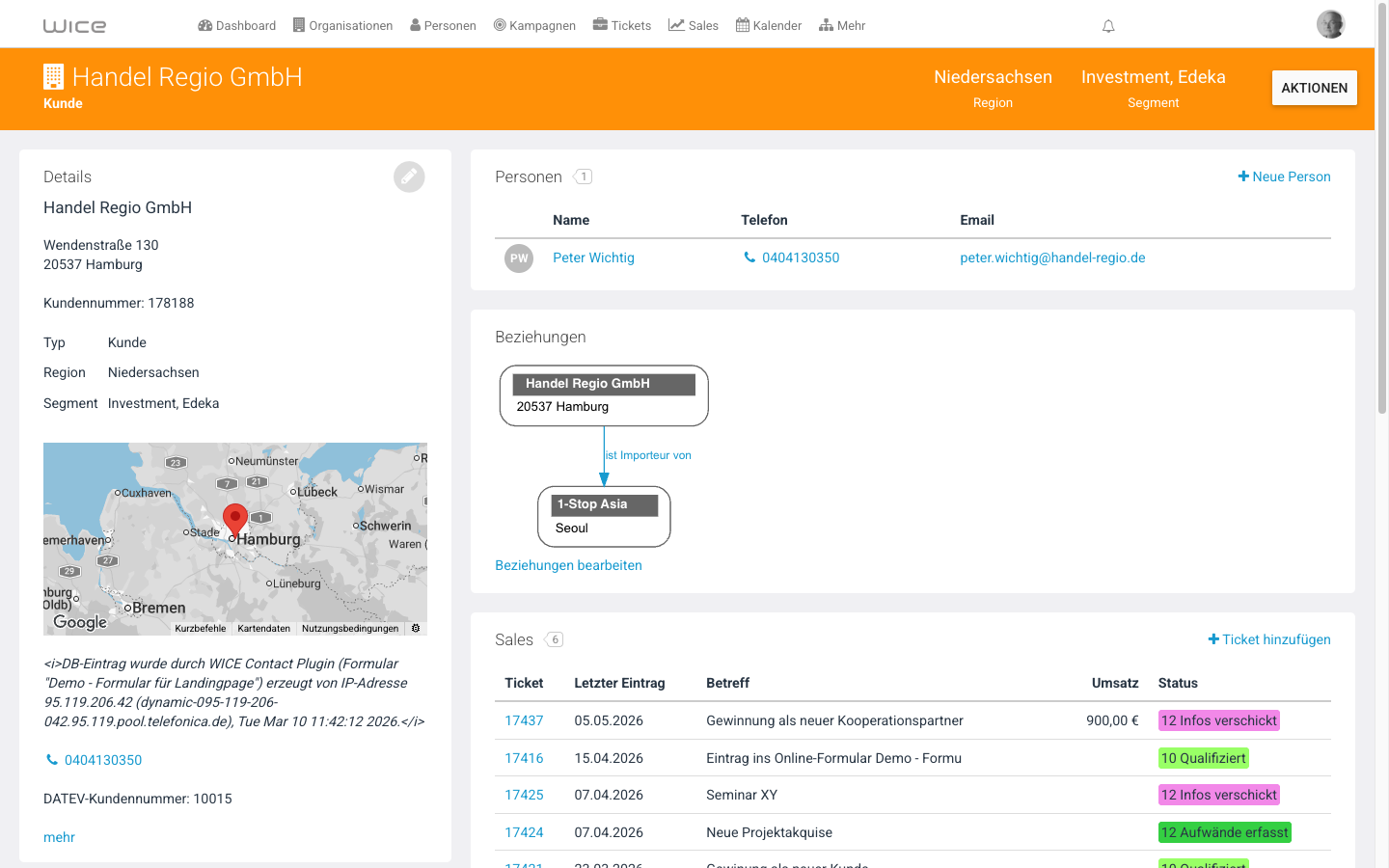Go to Organisationen in the navigation
This screenshot has height=868, width=1389.
pyautogui.click(x=343, y=26)
